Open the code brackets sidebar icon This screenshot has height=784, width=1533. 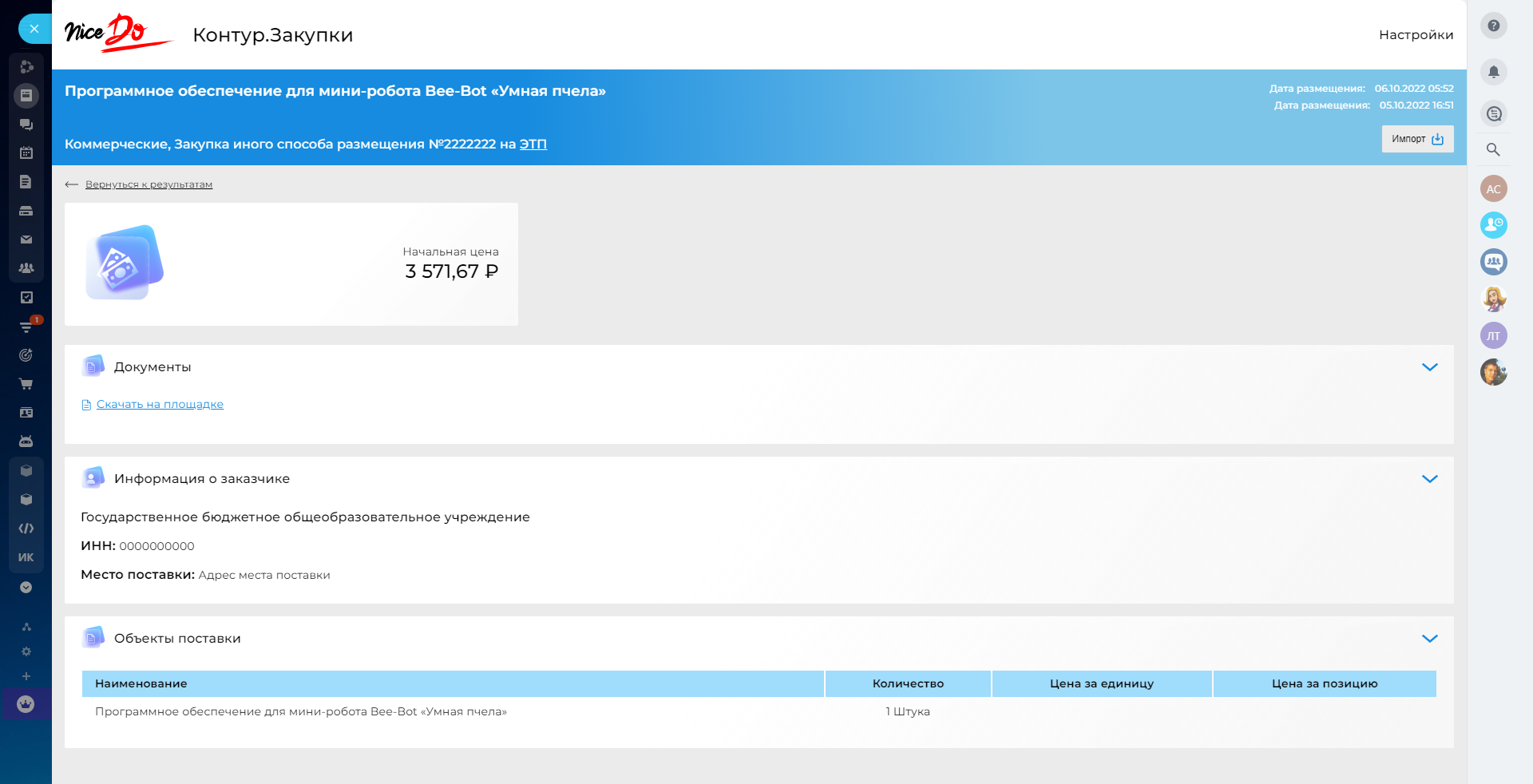click(26, 529)
